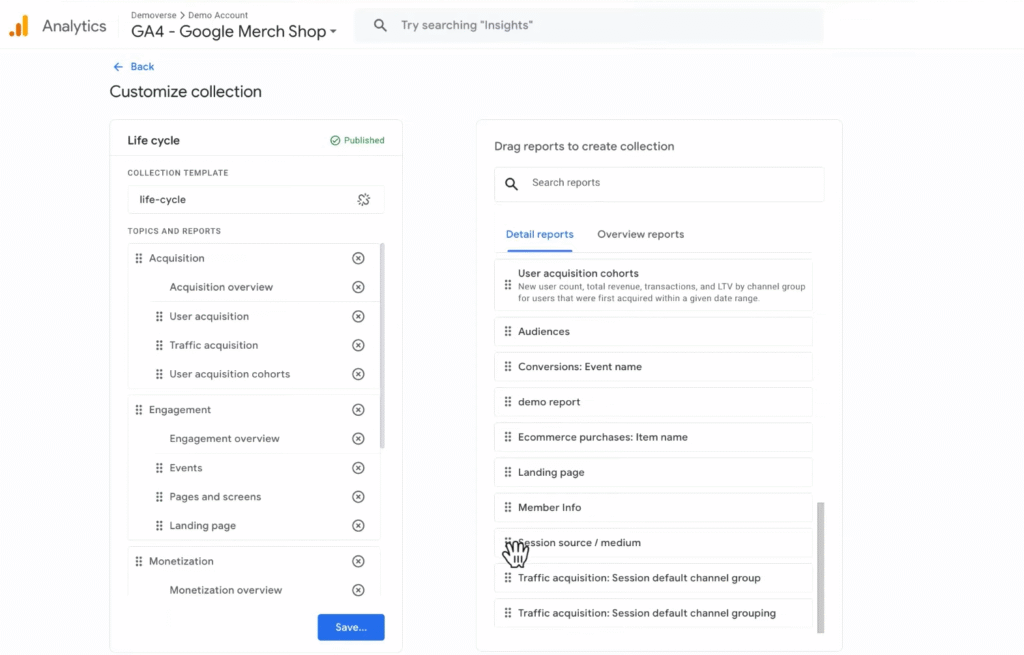Go back using the Back link
The height and width of the screenshot is (655, 1024).
(x=134, y=67)
